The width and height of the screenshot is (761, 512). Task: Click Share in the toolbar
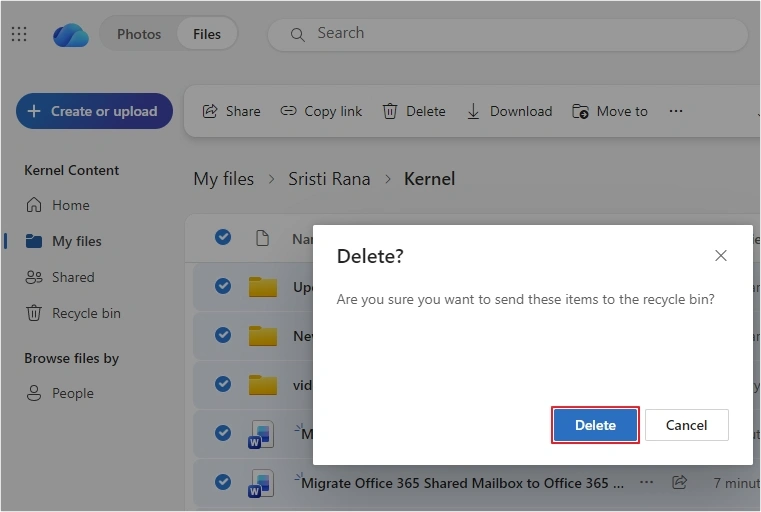point(232,111)
